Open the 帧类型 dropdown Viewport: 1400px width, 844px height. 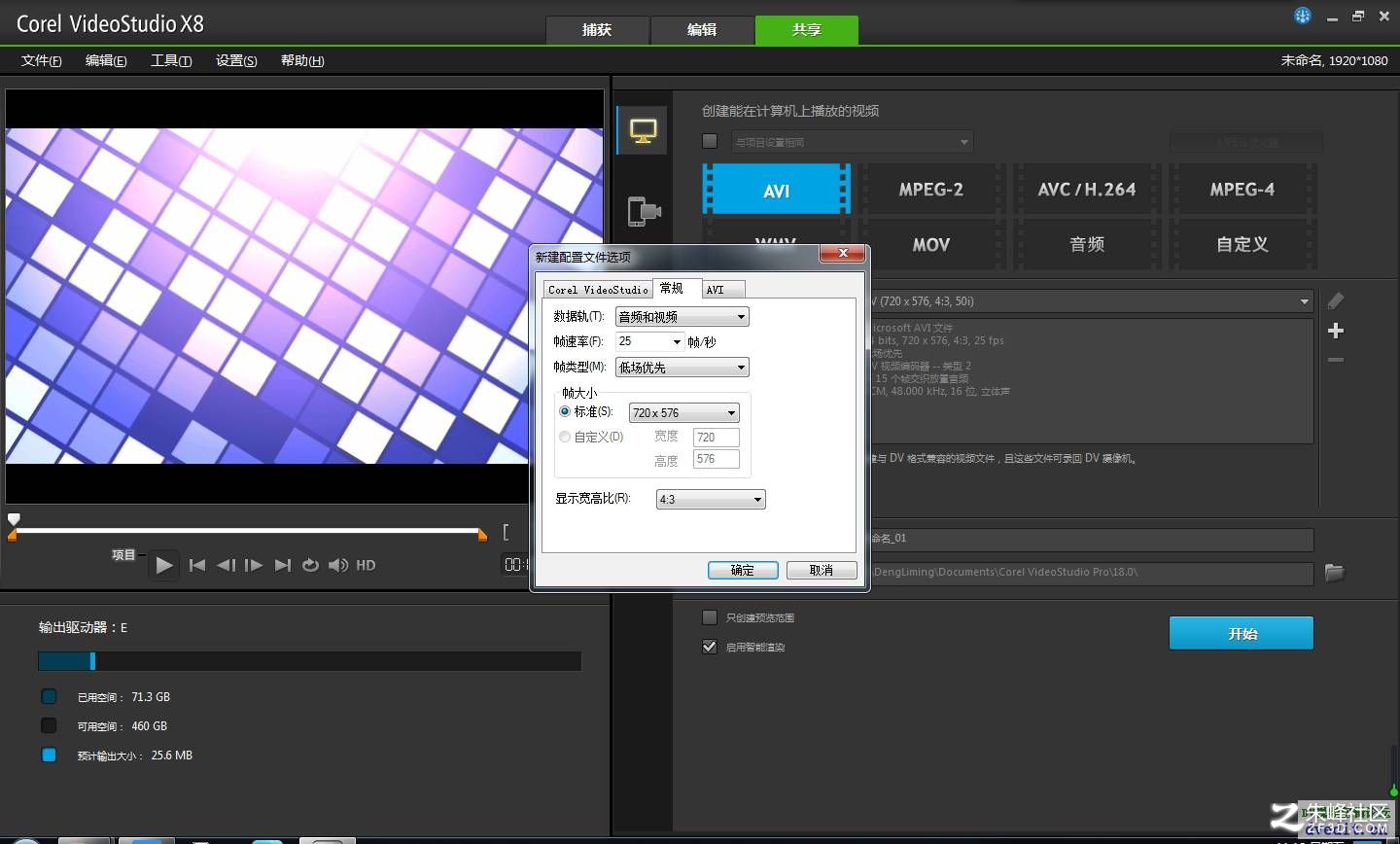point(682,368)
